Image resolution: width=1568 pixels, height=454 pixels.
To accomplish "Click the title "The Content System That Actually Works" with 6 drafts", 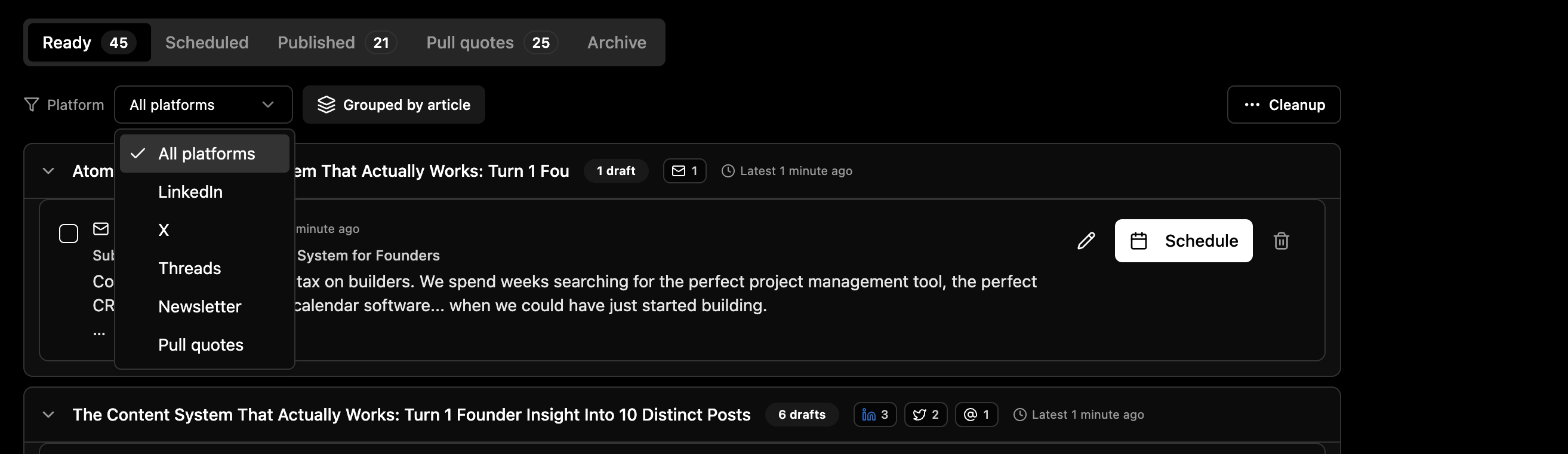I will (x=411, y=415).
